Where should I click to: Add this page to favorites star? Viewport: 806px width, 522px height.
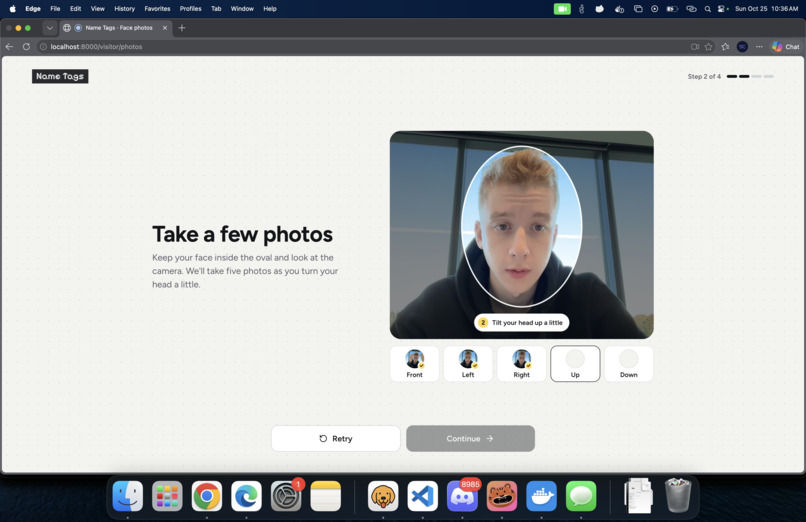[x=709, y=46]
